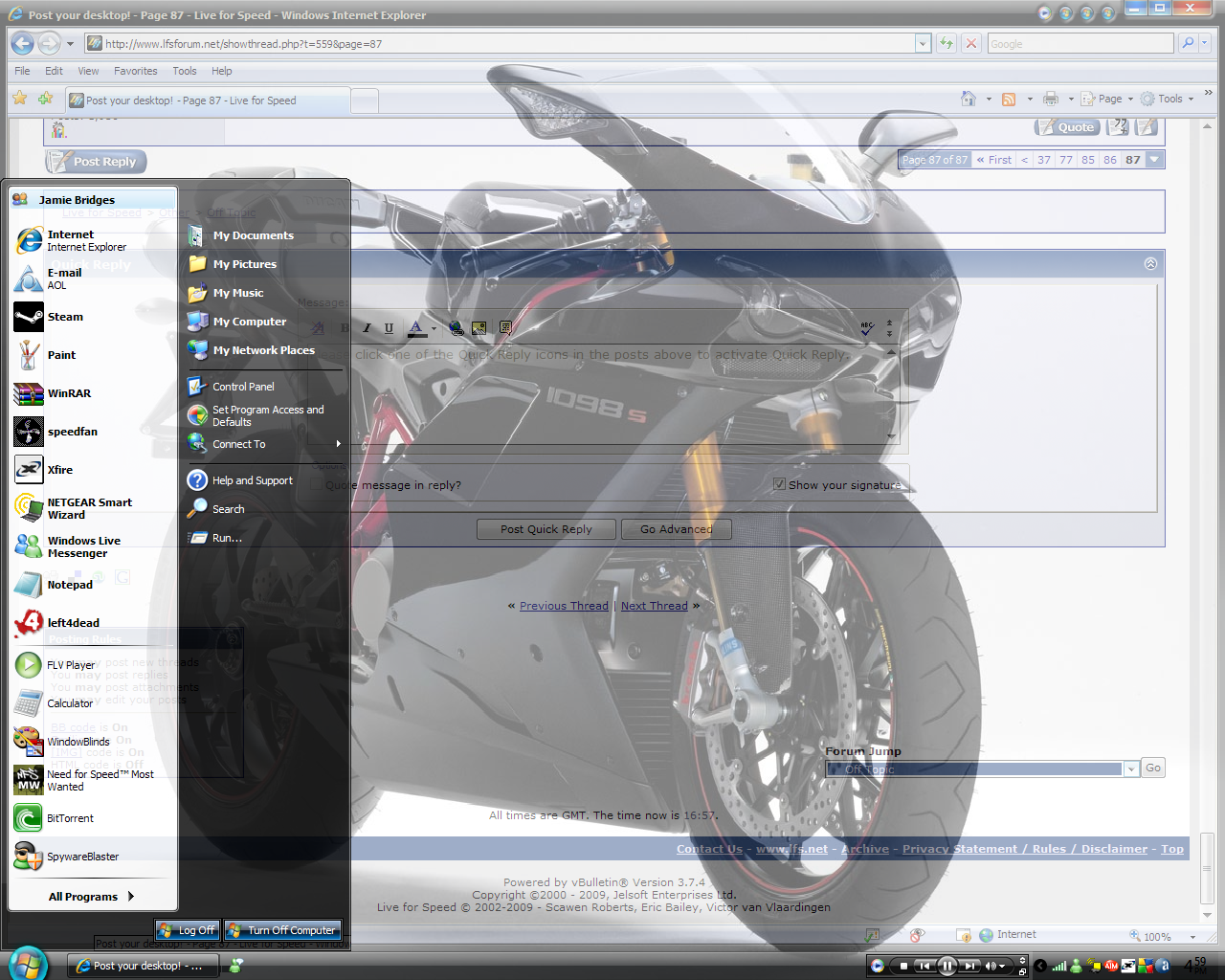Click Post Quick Reply button
The width and height of the screenshot is (1225, 980).
546,529
